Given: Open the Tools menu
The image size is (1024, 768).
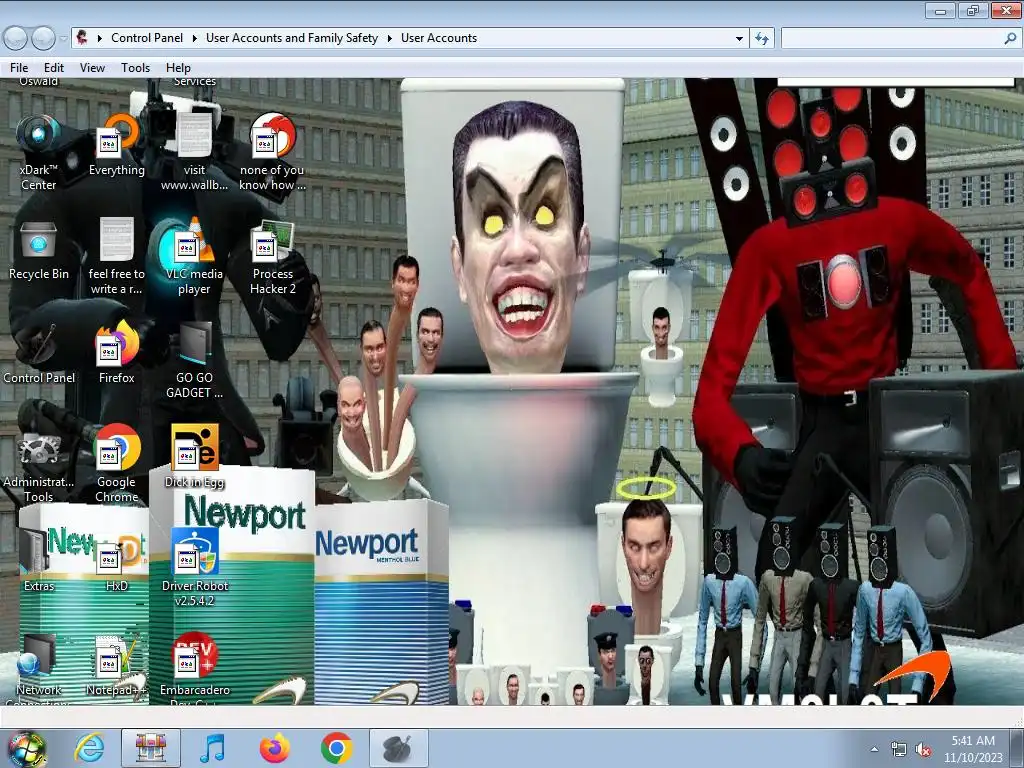Looking at the screenshot, I should pos(135,67).
